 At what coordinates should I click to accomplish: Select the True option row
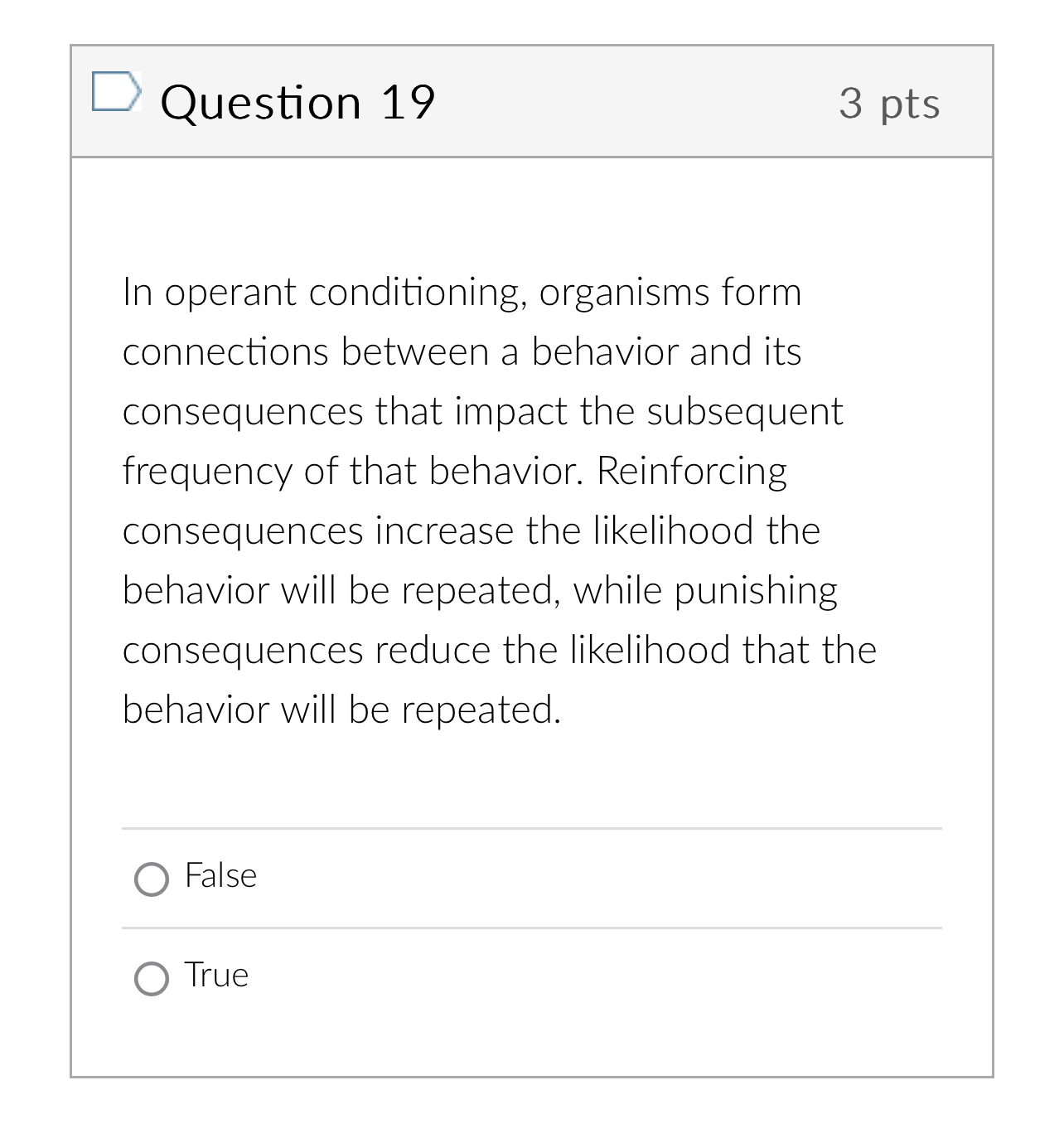(x=331, y=978)
